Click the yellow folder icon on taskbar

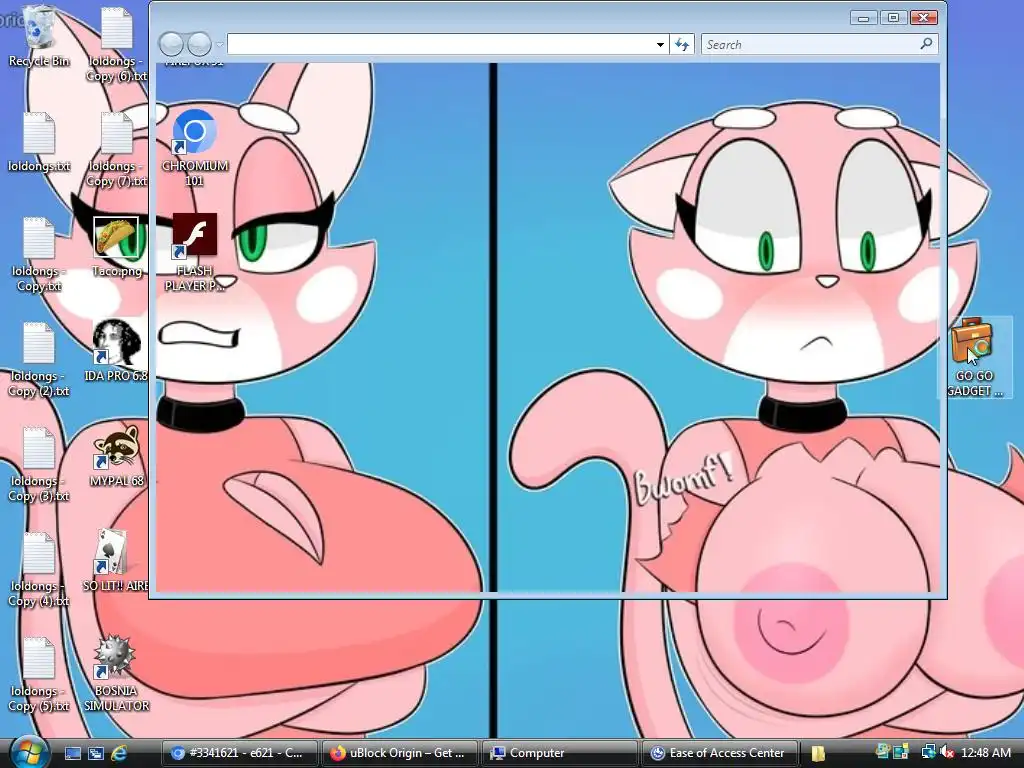pyautogui.click(x=819, y=753)
